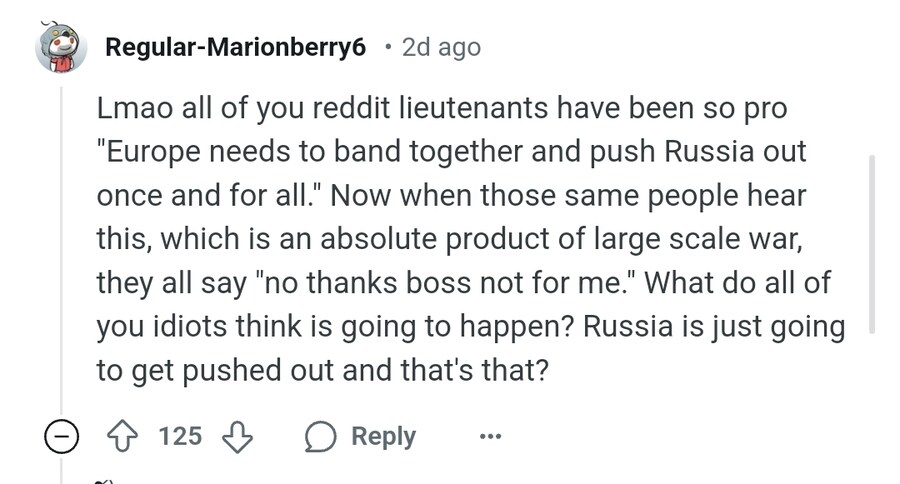Open Regular-Marionberry6's user profile
The image size is (900, 484).
pyautogui.click(x=236, y=47)
